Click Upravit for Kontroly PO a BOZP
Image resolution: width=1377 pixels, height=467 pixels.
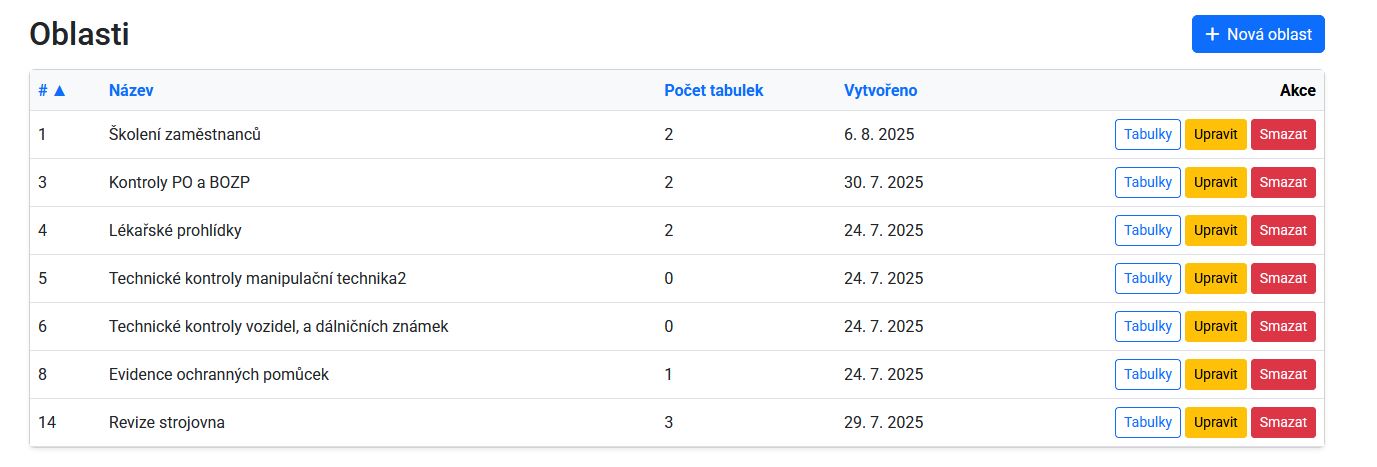pos(1215,182)
